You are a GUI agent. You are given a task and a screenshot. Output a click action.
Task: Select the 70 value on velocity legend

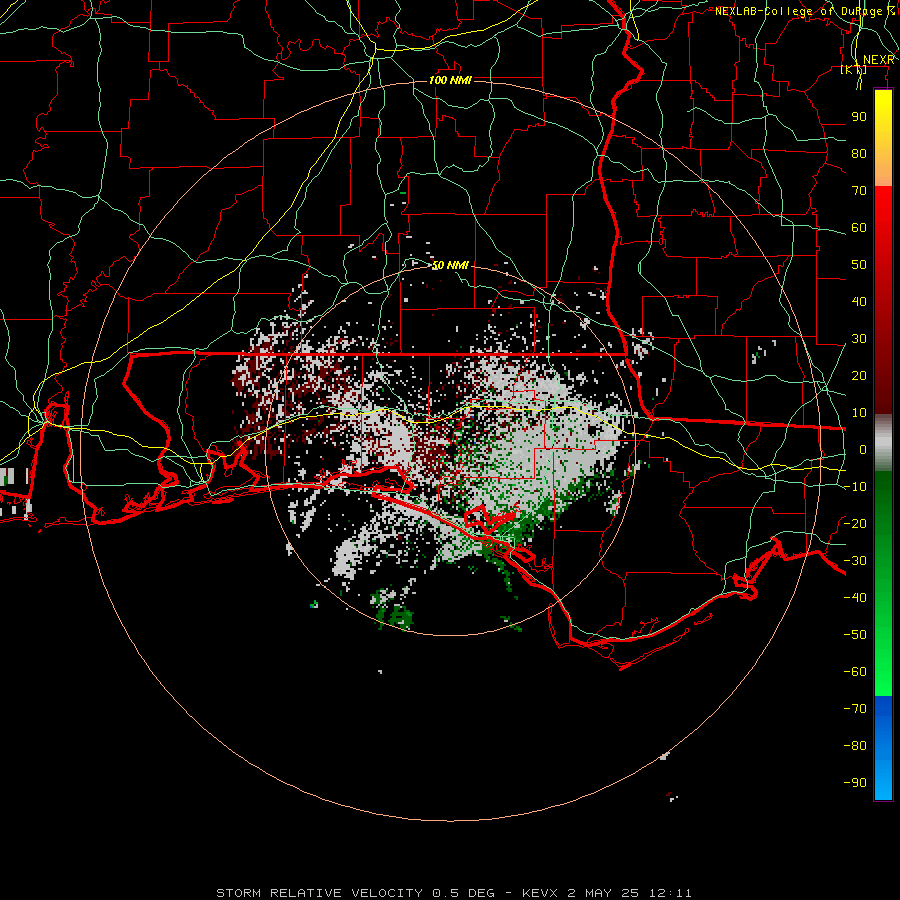(x=859, y=191)
